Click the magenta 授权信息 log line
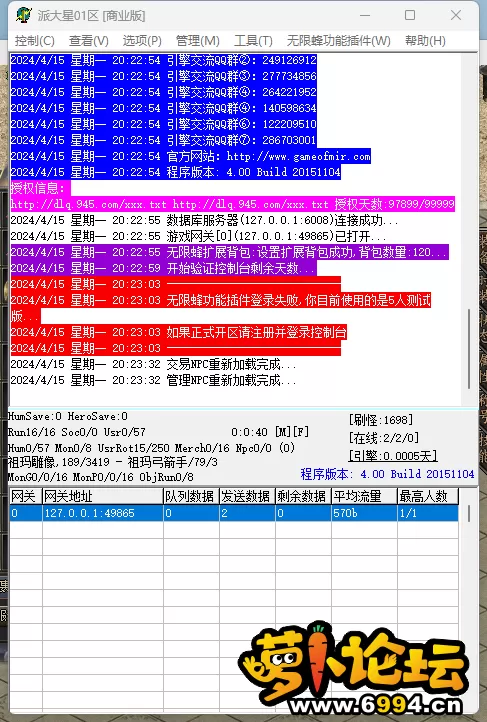Image resolution: width=487 pixels, height=722 pixels. (x=41, y=188)
